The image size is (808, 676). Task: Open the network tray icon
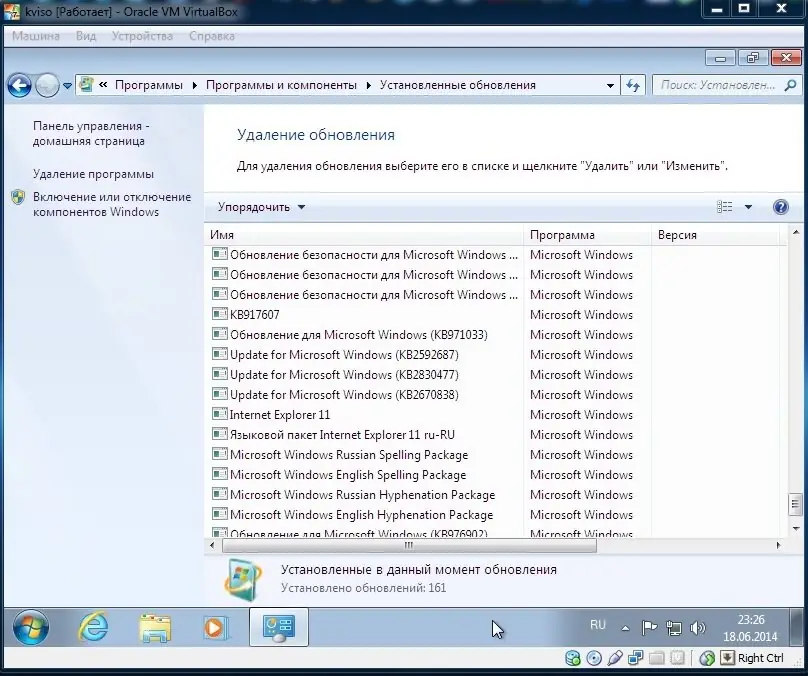point(674,628)
